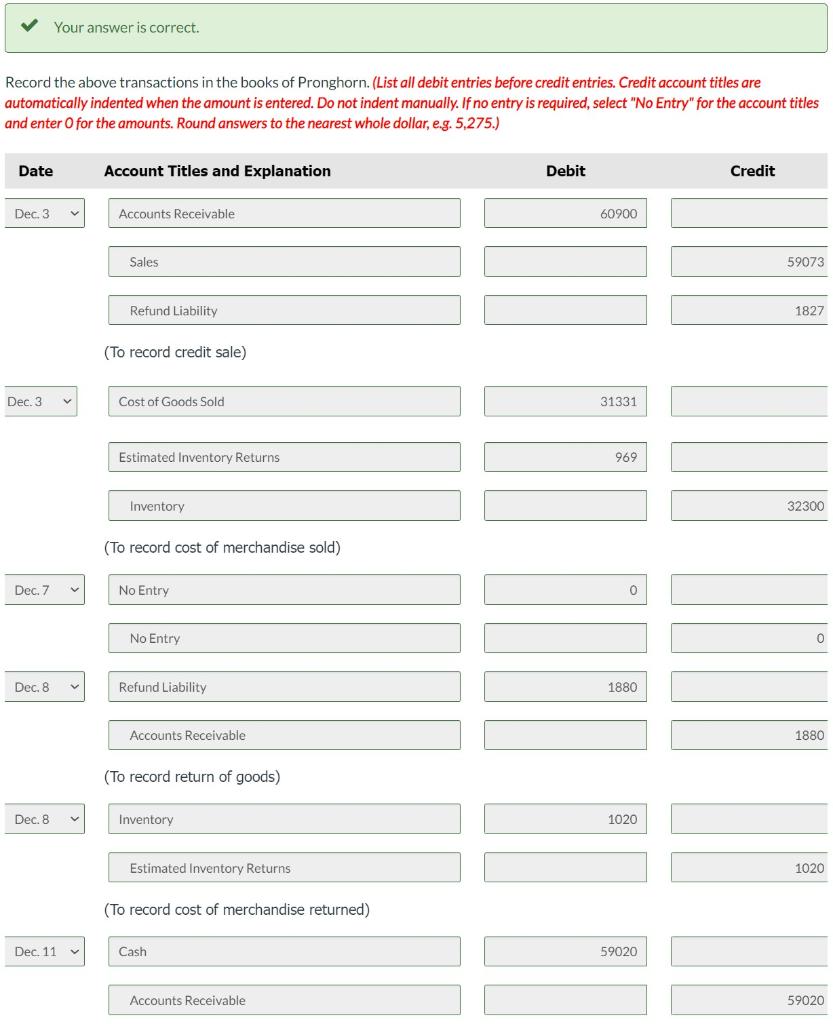Screen dimensions: 833x1024
Task: Click the 1880 Refund Liability debit field
Action: click(564, 686)
